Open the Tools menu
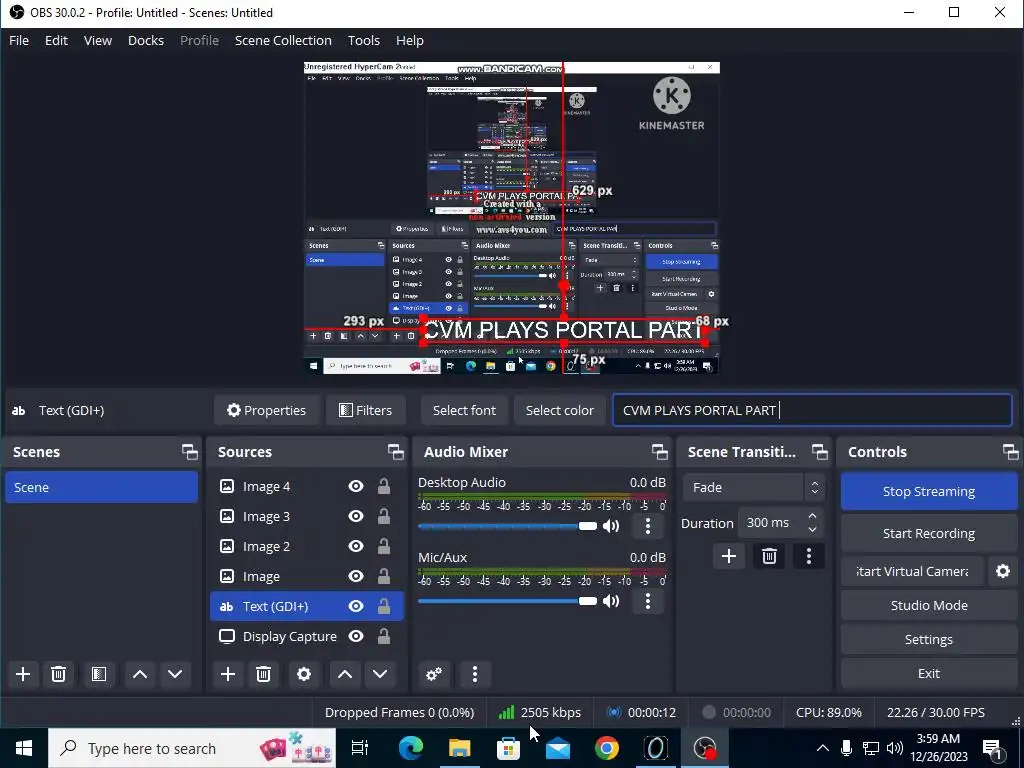Image resolution: width=1024 pixels, height=768 pixels. [364, 40]
